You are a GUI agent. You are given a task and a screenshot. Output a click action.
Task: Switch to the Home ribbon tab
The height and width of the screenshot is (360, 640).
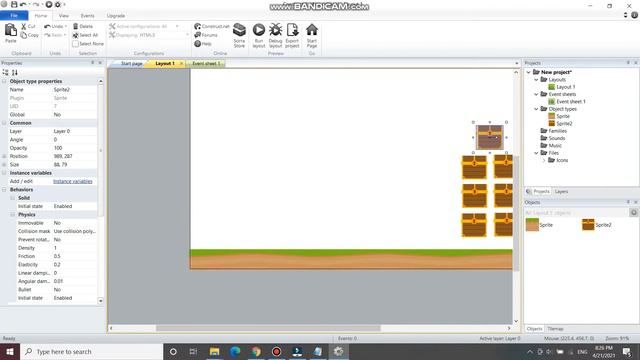click(x=40, y=16)
